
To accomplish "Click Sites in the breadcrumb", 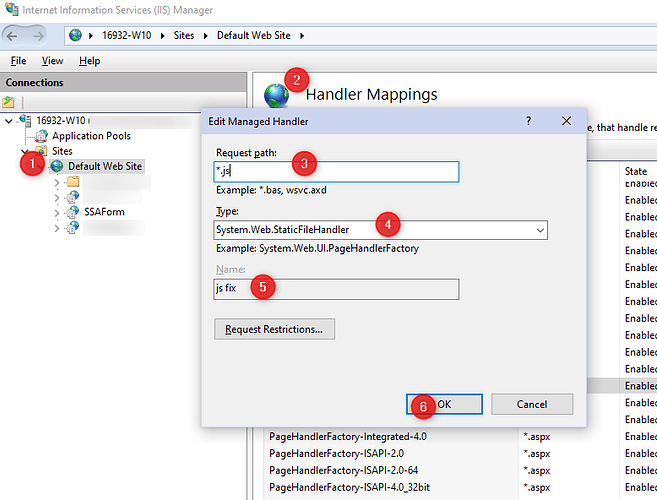I will (184, 36).
